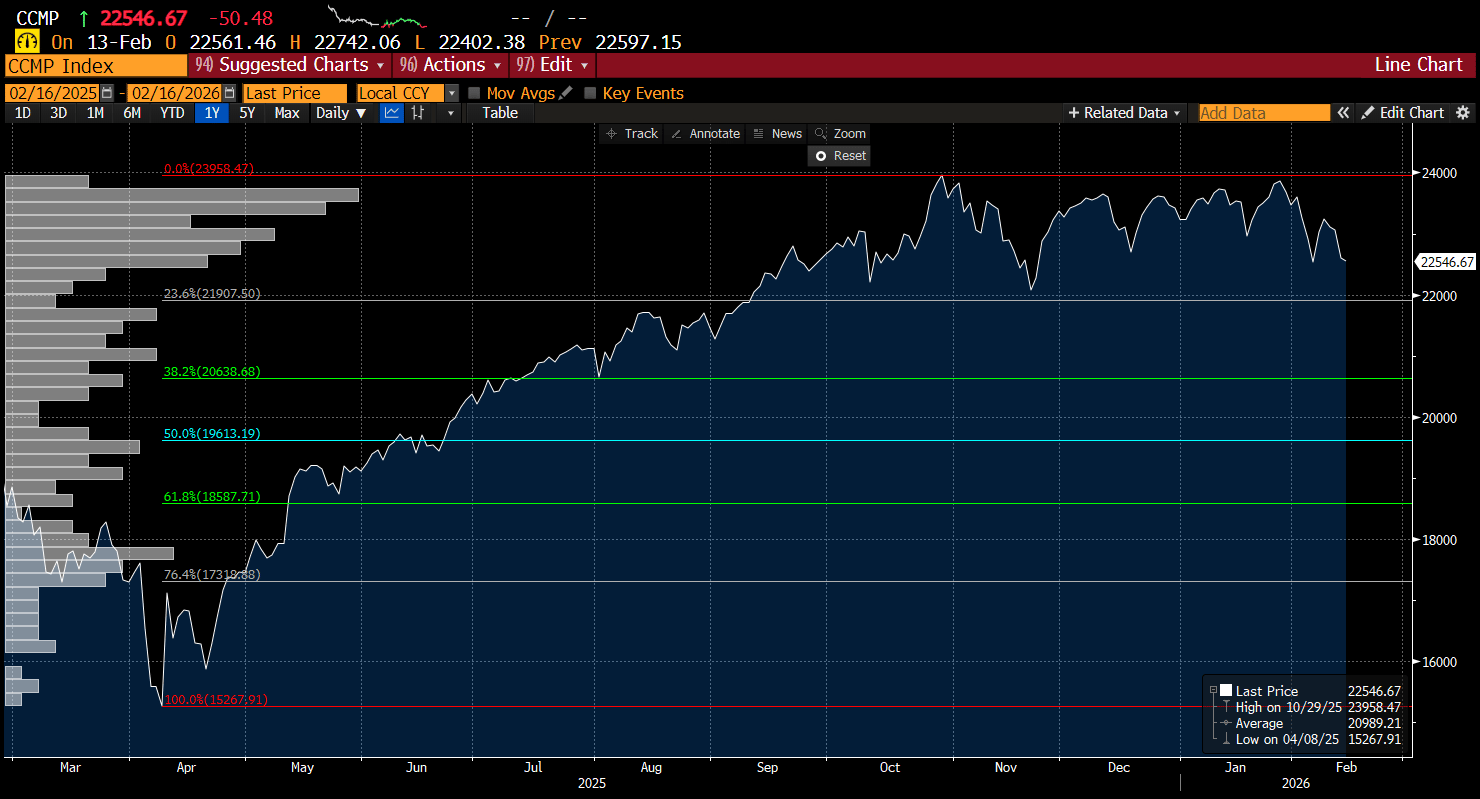Enable the Key Events checkbox

pyautogui.click(x=590, y=93)
